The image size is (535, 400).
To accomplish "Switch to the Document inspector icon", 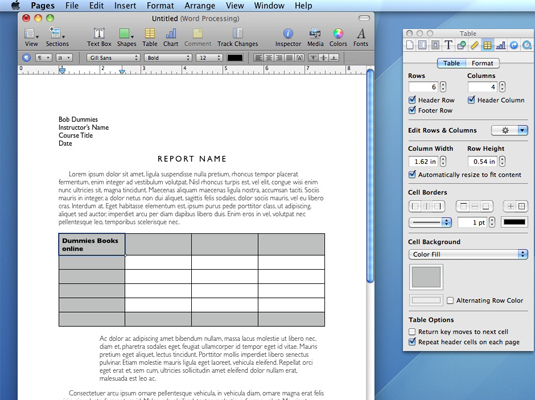I will 409,45.
